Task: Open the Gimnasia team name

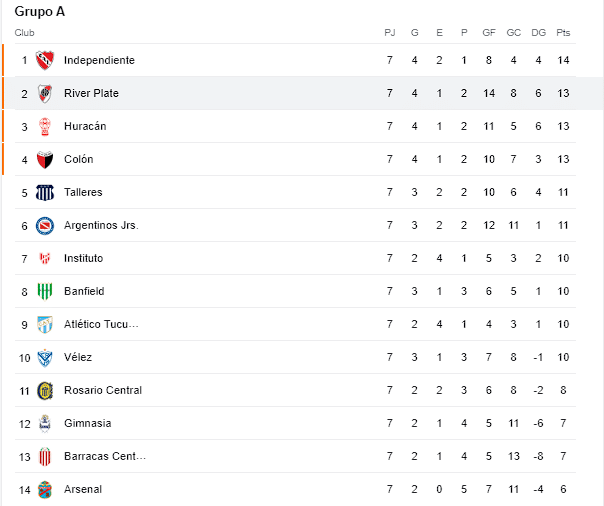Action: [x=87, y=423]
